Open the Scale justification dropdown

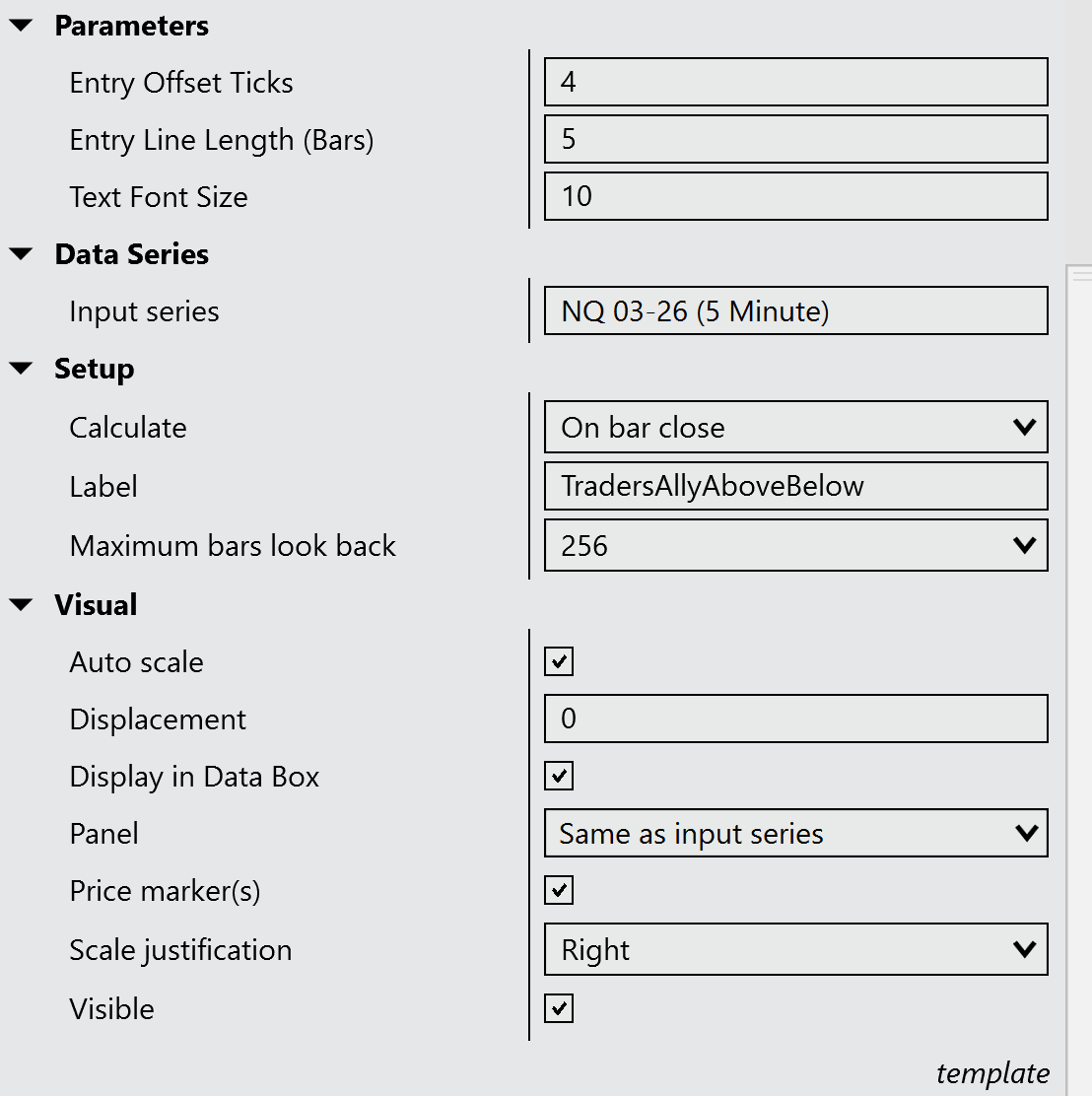(x=795, y=950)
